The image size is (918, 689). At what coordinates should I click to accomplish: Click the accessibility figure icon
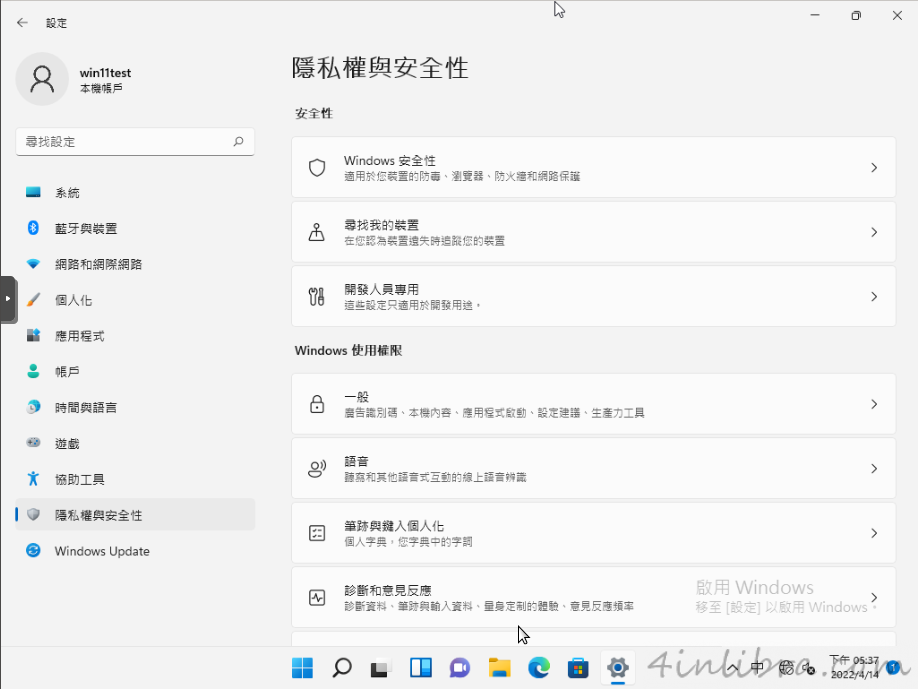pyautogui.click(x=33, y=479)
